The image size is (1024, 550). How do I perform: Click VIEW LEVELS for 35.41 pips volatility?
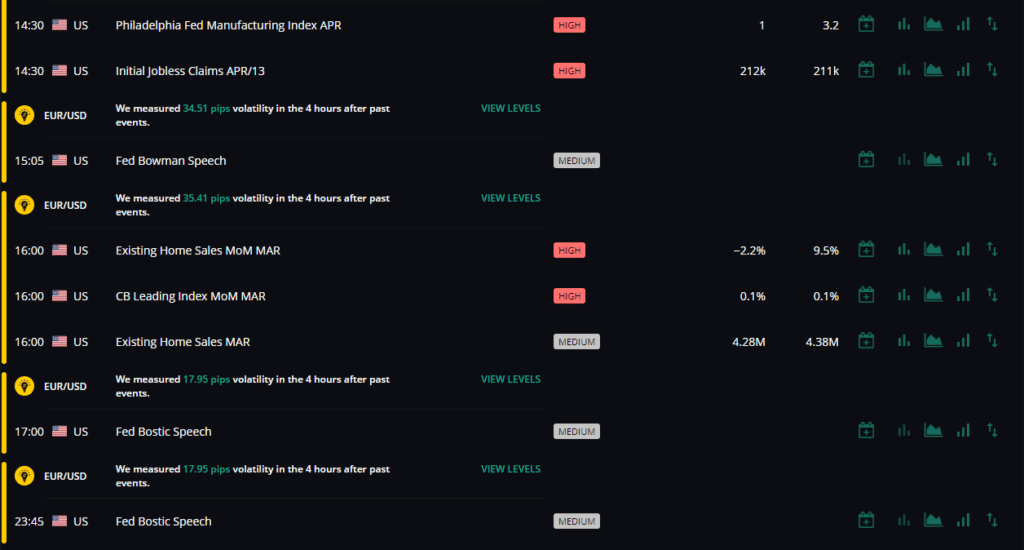click(511, 198)
